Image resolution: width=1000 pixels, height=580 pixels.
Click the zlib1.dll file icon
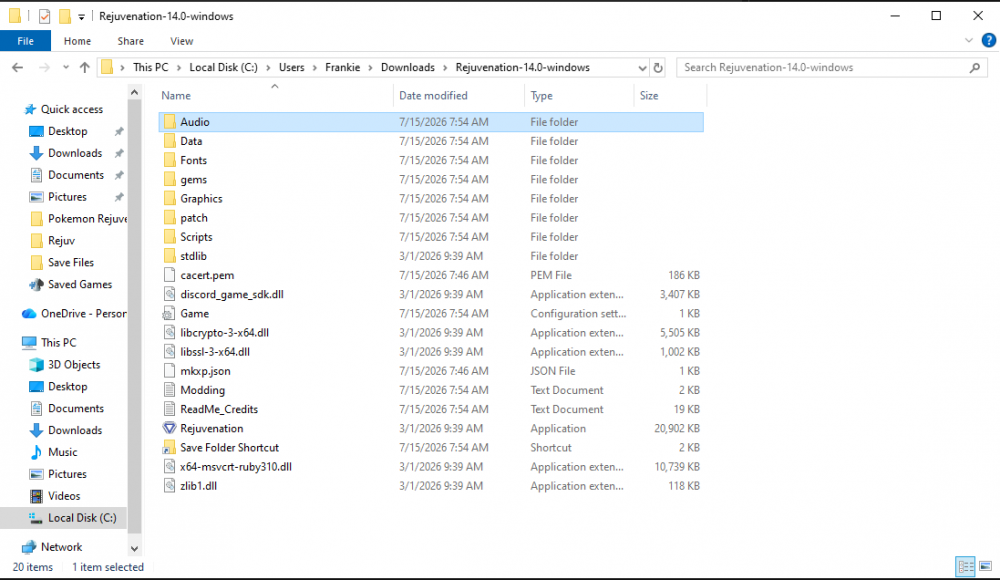(169, 486)
